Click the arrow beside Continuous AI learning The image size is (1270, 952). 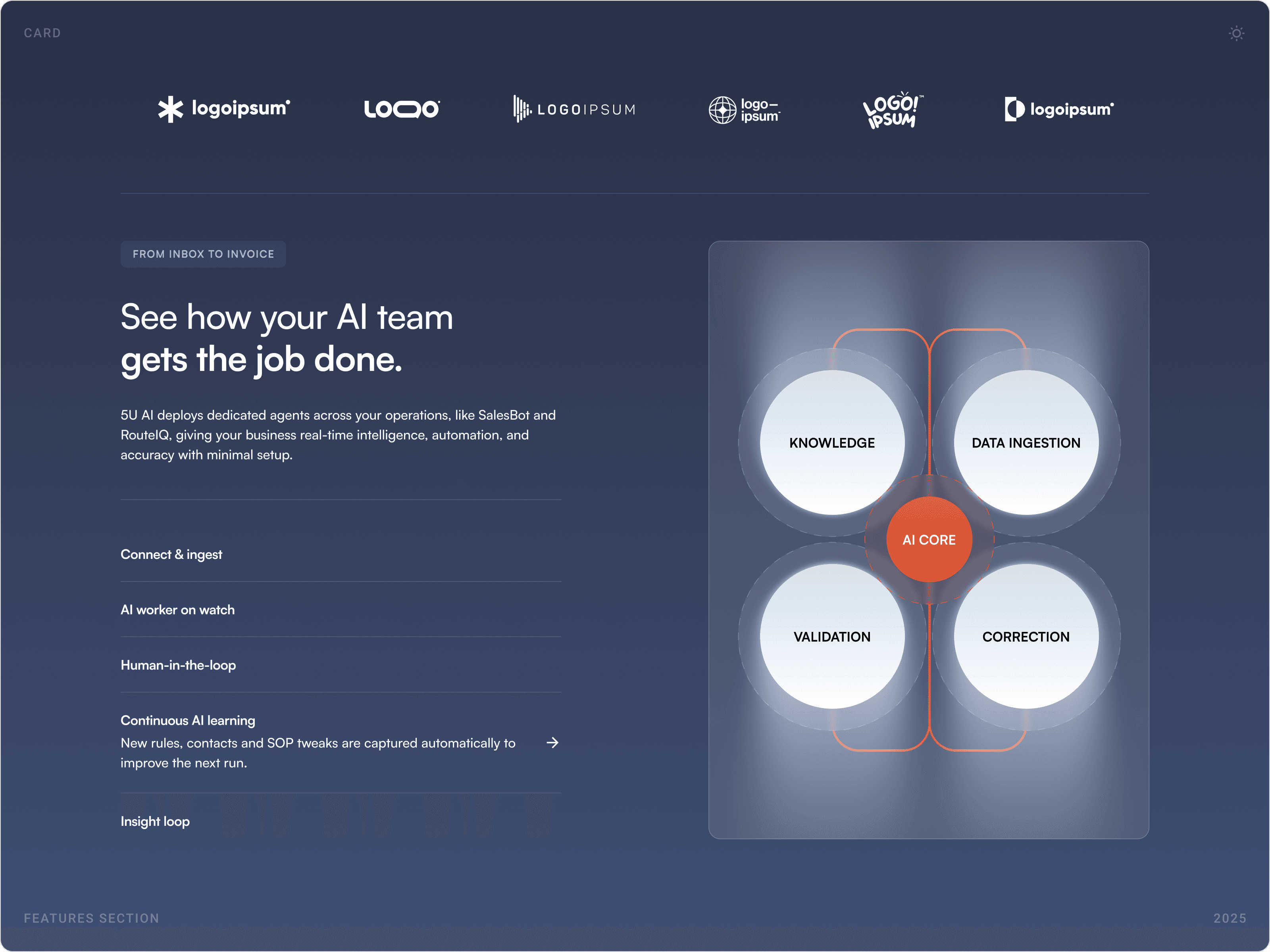tap(552, 743)
